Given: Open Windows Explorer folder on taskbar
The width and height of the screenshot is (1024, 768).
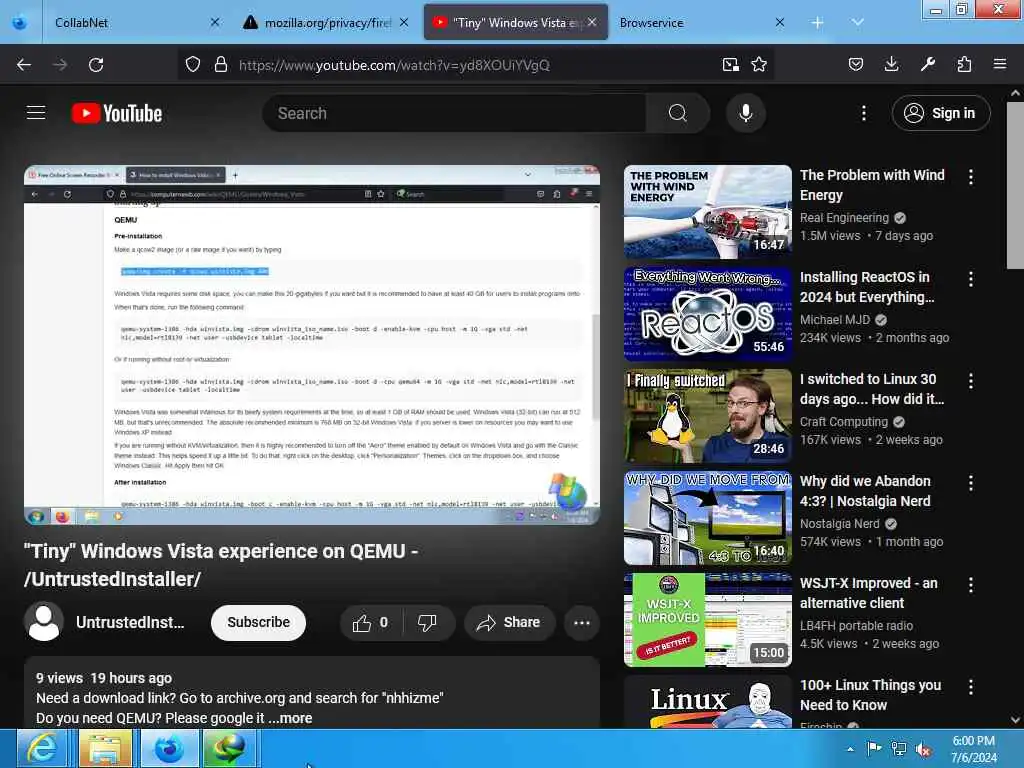Looking at the screenshot, I should coord(104,748).
